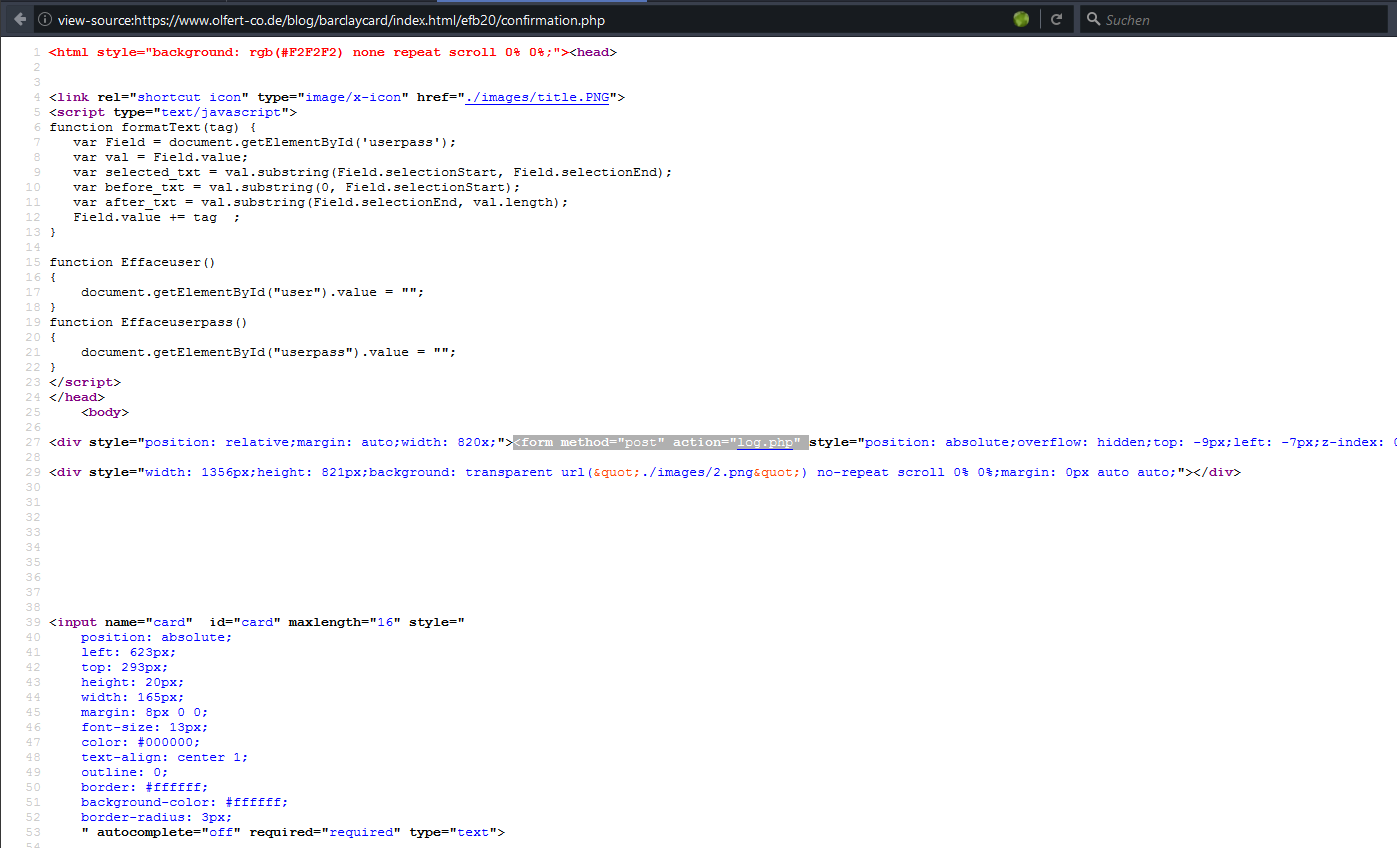Click the var val = Field.value line
The width and height of the screenshot is (1397, 848).
[x=160, y=157]
